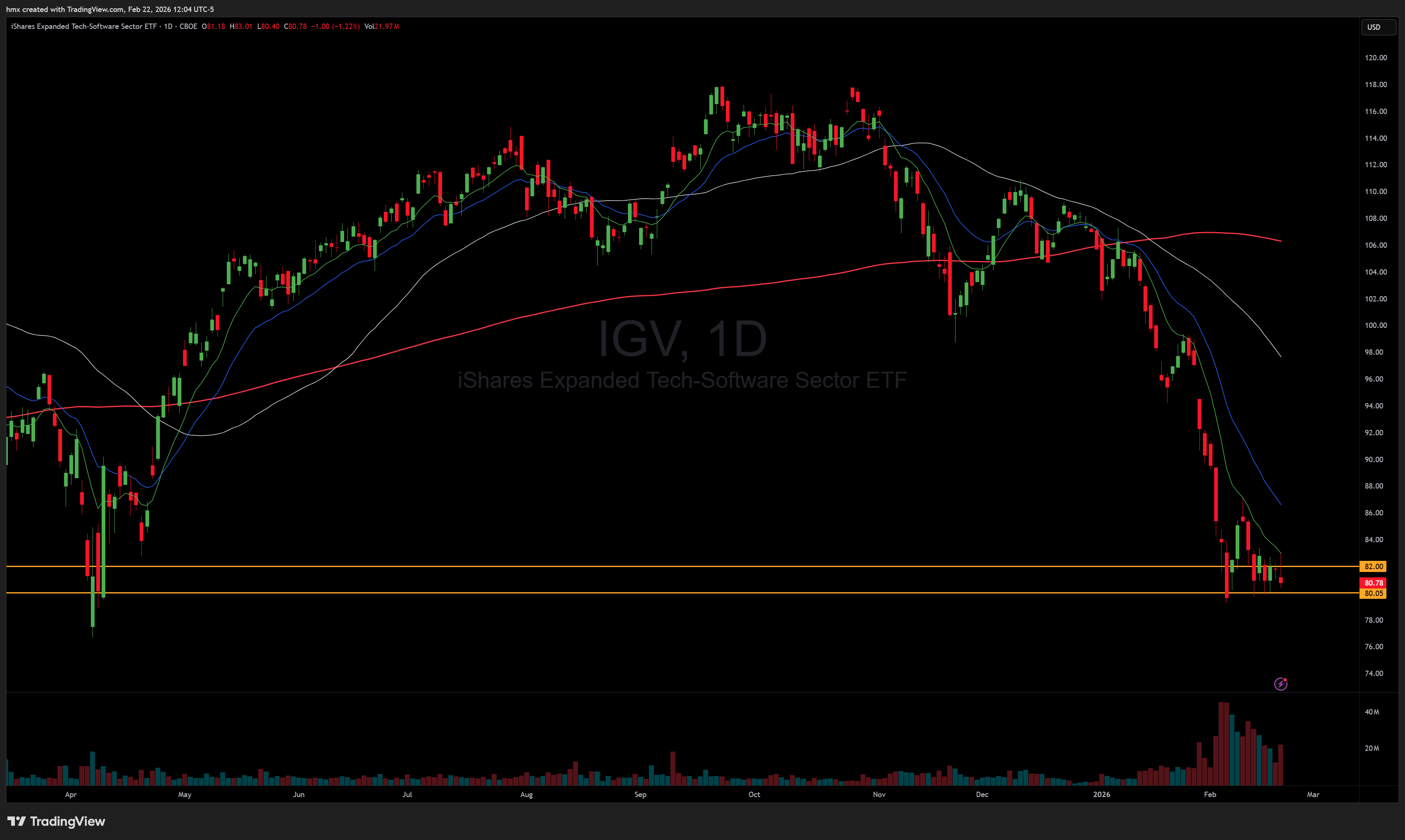Click the CBOE exchange label in legend
1405x840 pixels.
pyautogui.click(x=188, y=26)
